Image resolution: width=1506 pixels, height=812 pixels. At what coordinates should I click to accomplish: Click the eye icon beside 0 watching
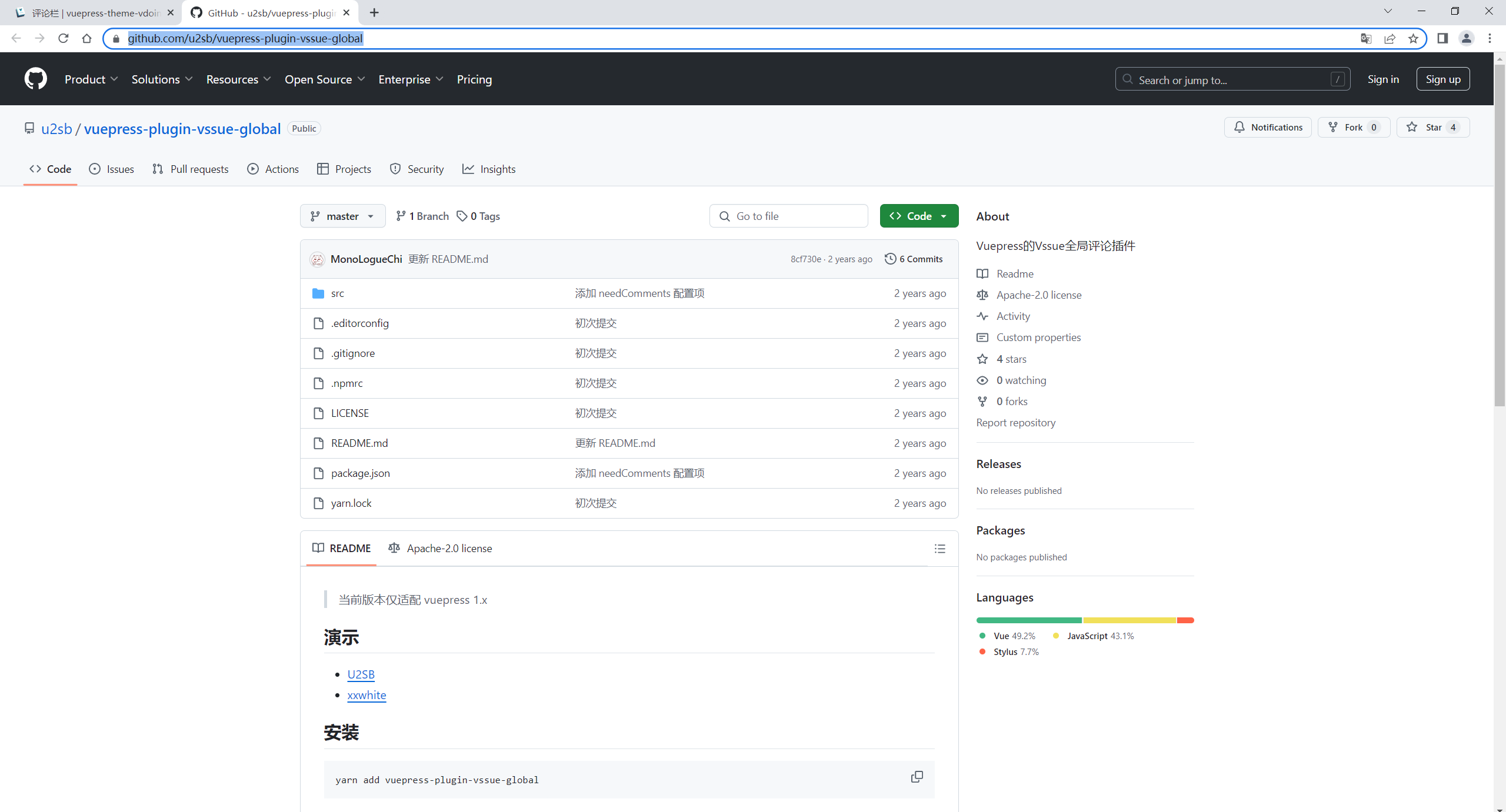click(x=982, y=380)
